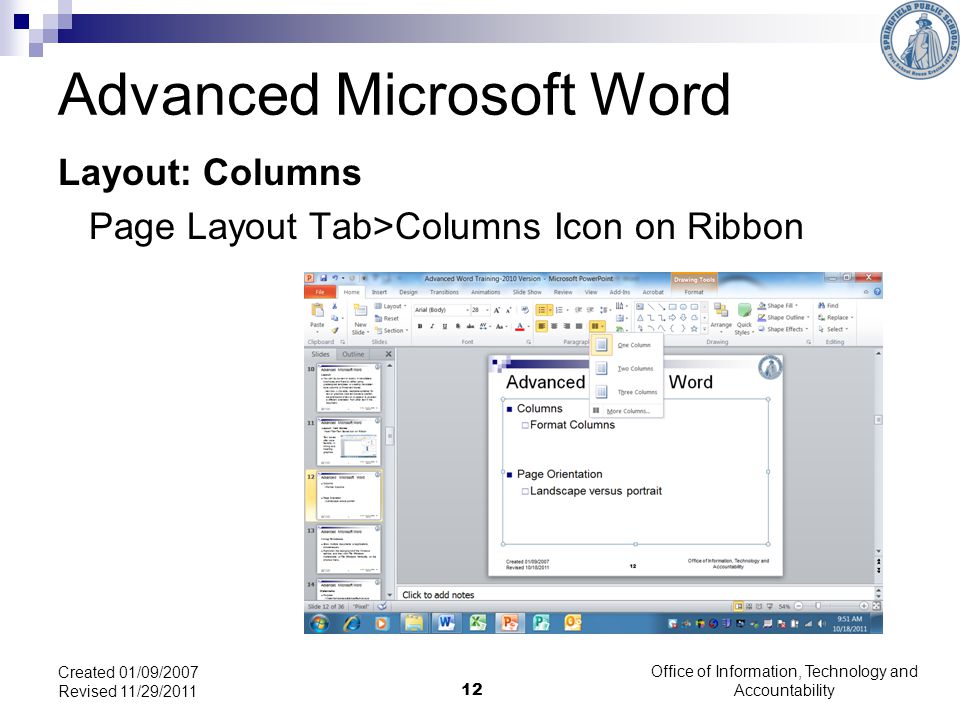The width and height of the screenshot is (960, 720).
Task: Select the triangle shape in shapes gallery
Action: click(640, 318)
